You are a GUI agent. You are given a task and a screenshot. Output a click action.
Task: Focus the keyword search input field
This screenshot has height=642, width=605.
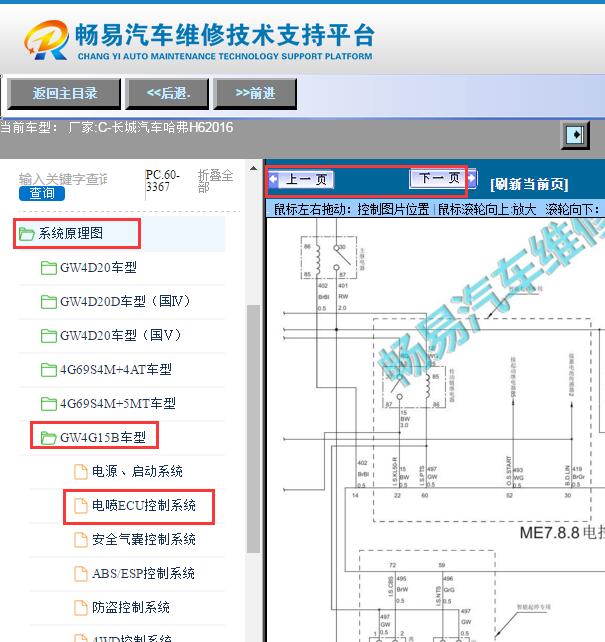point(63,179)
